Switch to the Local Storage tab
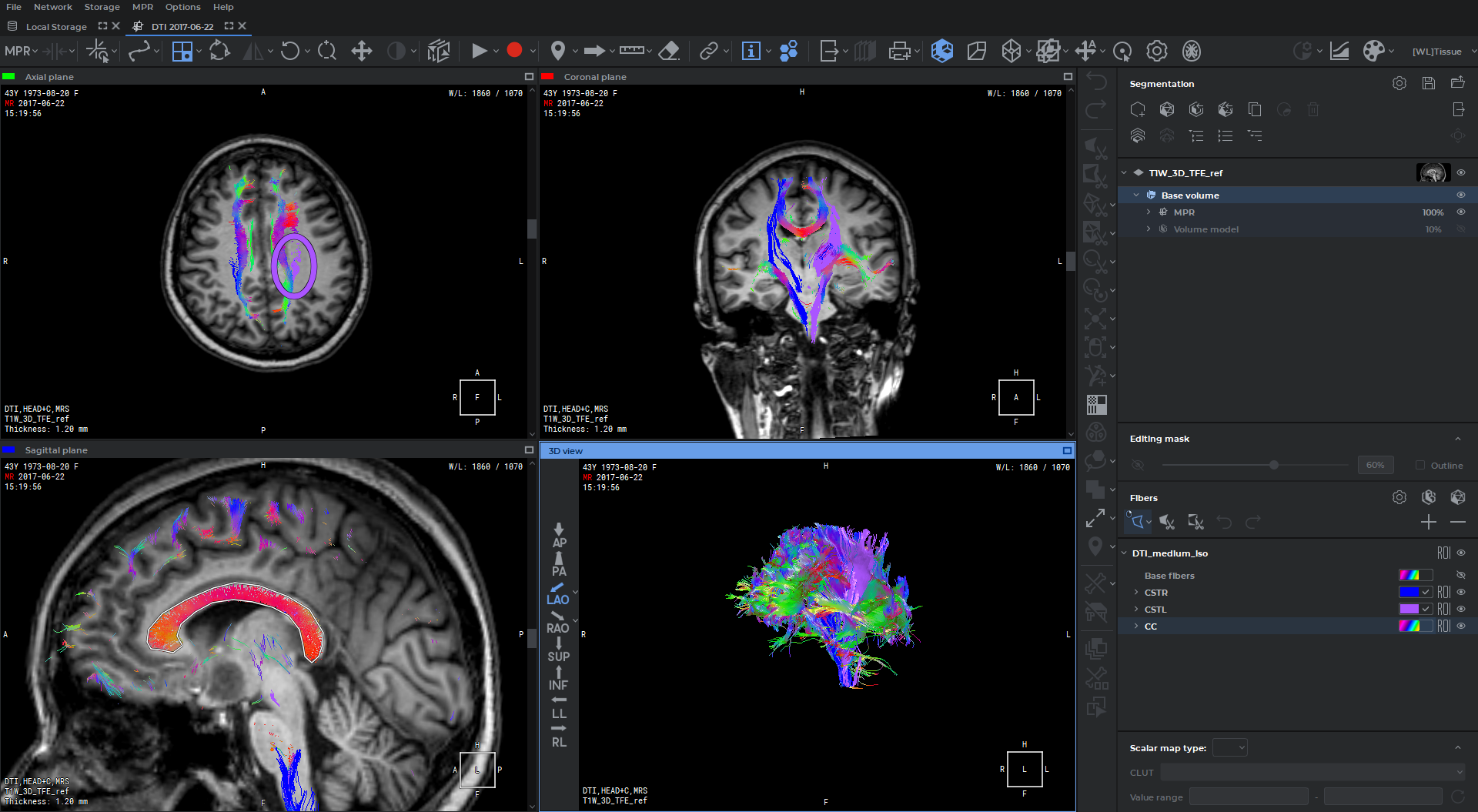Viewport: 1478px width, 812px height. coord(56,26)
